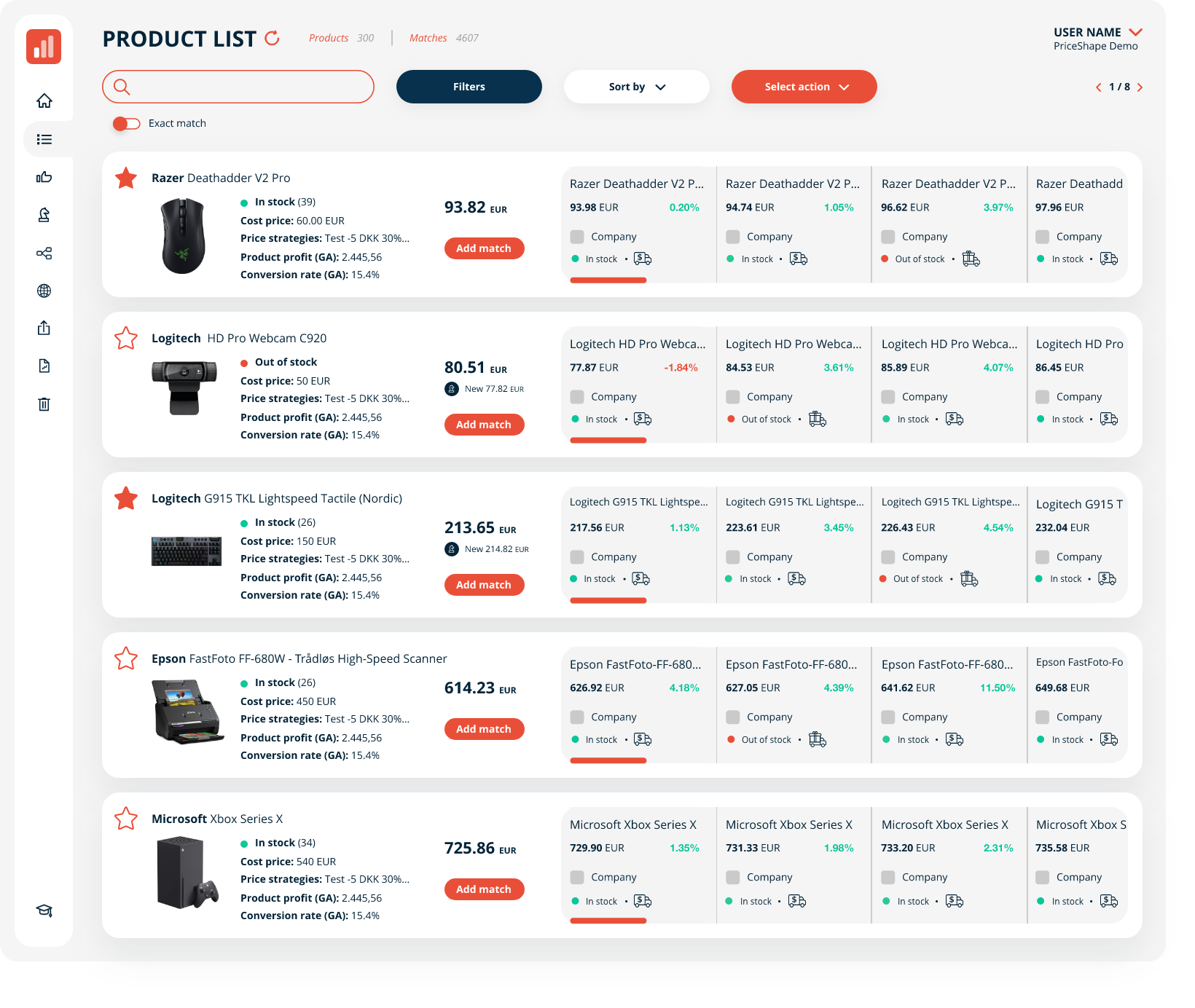Add match for Razer Deathadder V2 Pro
This screenshot has width=1195, height=1008.
pyautogui.click(x=485, y=248)
